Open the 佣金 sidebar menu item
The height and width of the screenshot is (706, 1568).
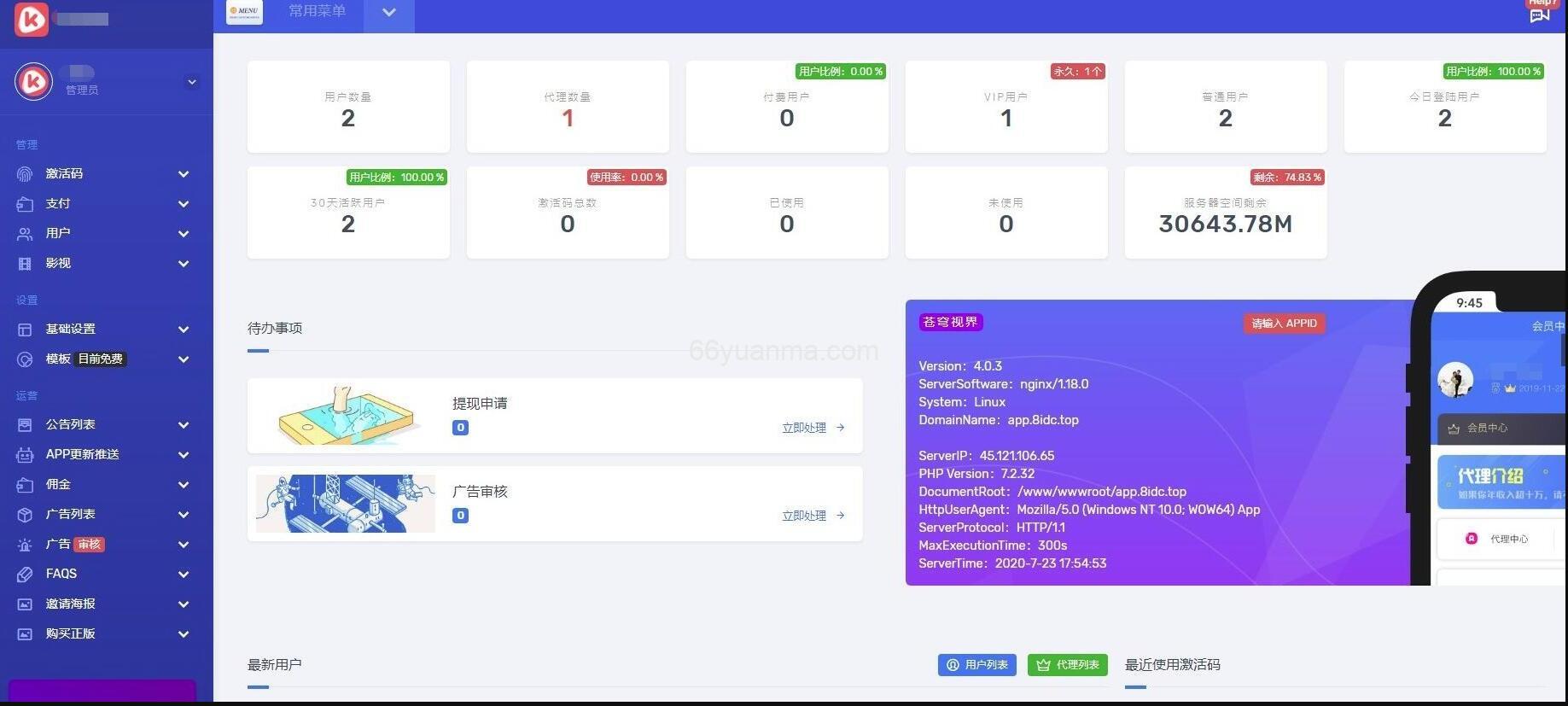click(x=58, y=485)
